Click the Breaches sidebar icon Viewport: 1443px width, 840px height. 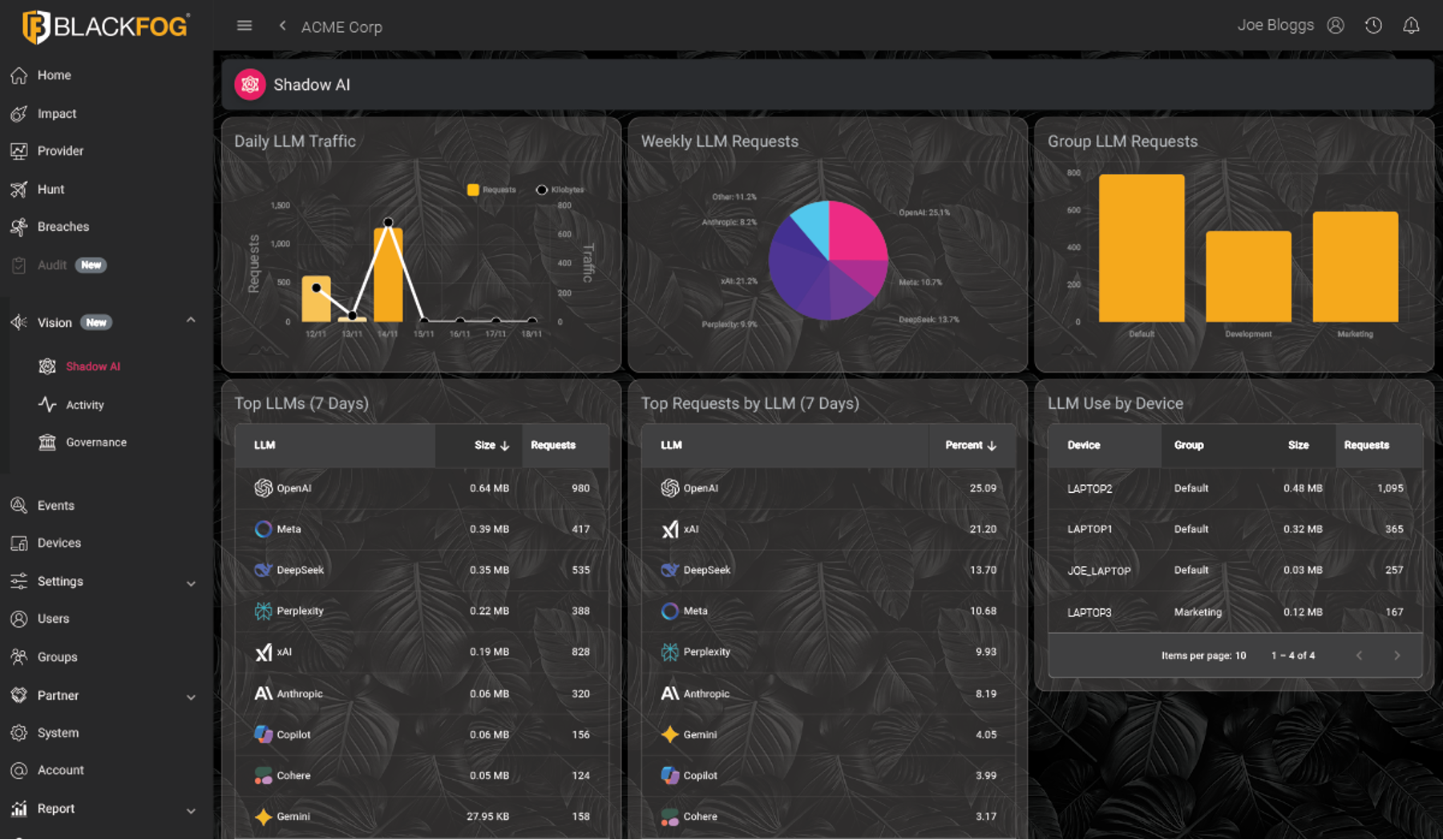[x=18, y=226]
